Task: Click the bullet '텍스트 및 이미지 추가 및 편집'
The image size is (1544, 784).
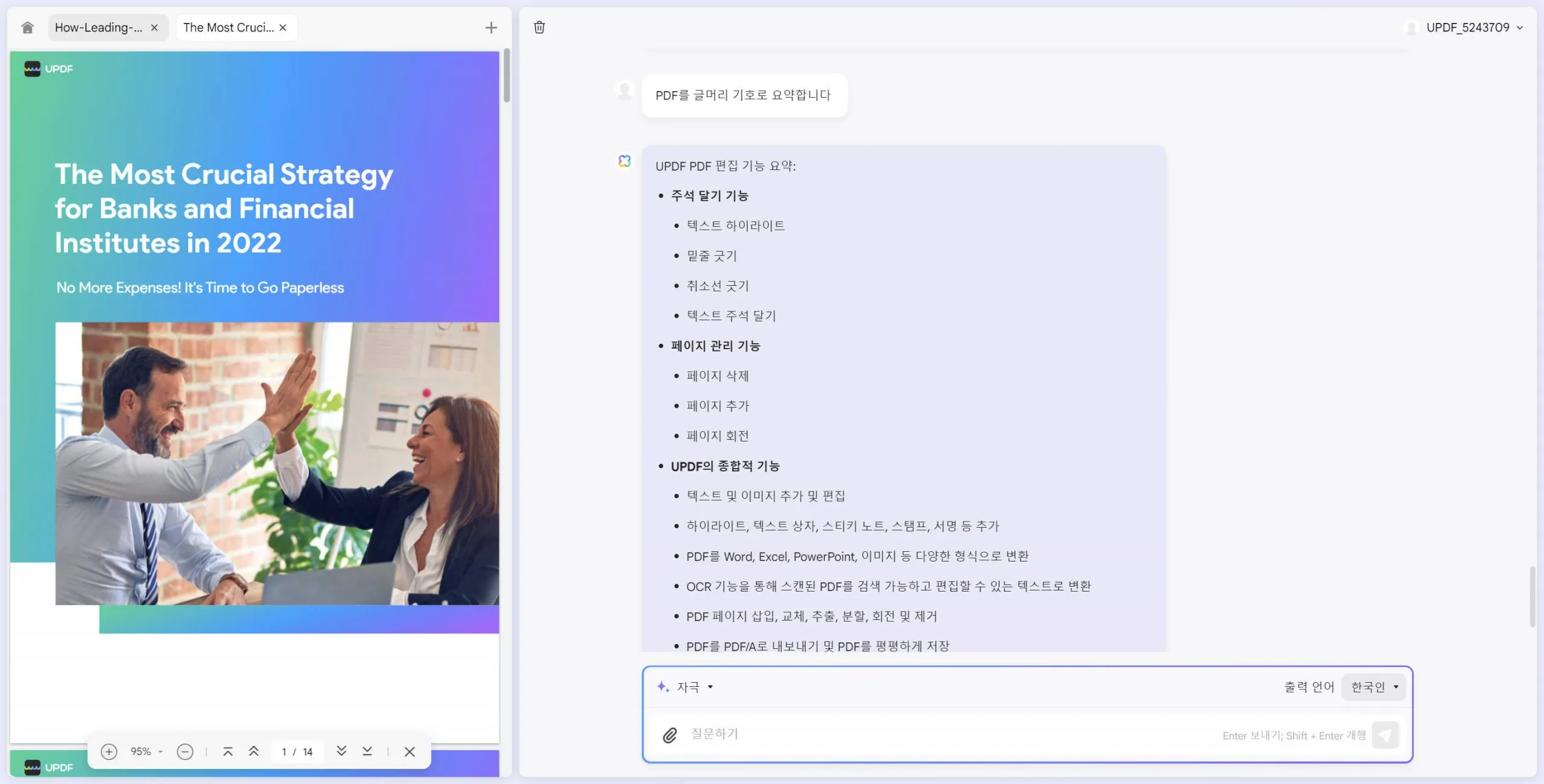Action: tap(765, 496)
